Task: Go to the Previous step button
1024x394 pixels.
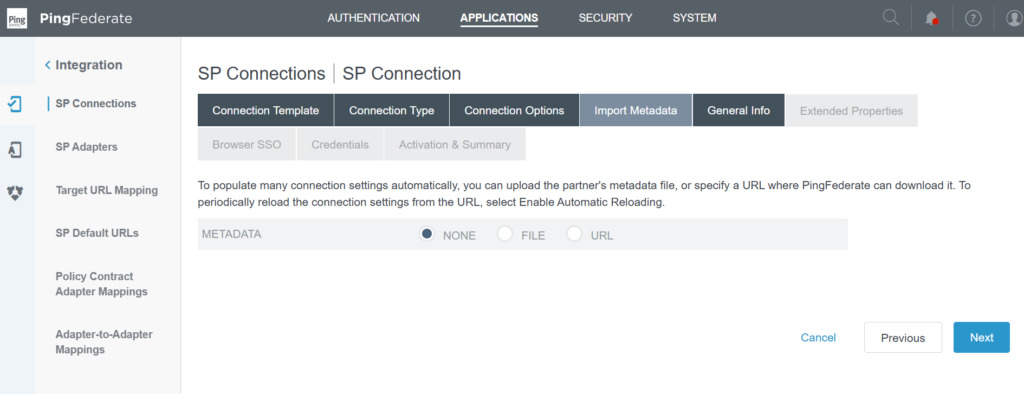Action: tap(903, 337)
